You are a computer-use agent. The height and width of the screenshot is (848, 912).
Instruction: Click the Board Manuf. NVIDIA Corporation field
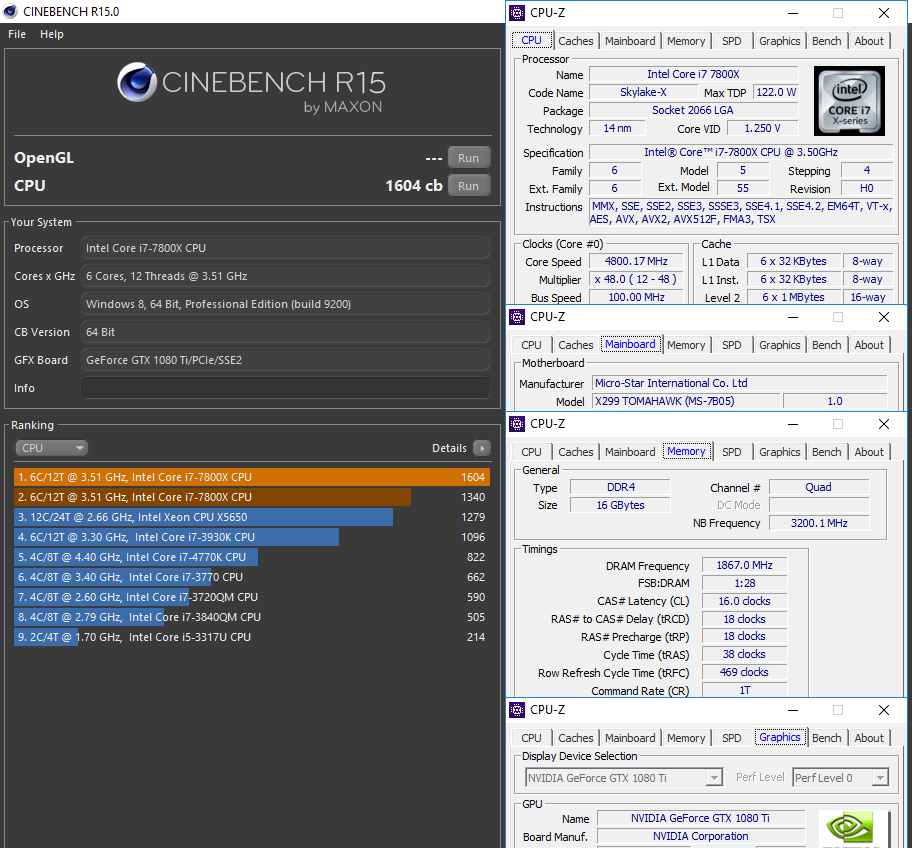pyautogui.click(x=700, y=836)
